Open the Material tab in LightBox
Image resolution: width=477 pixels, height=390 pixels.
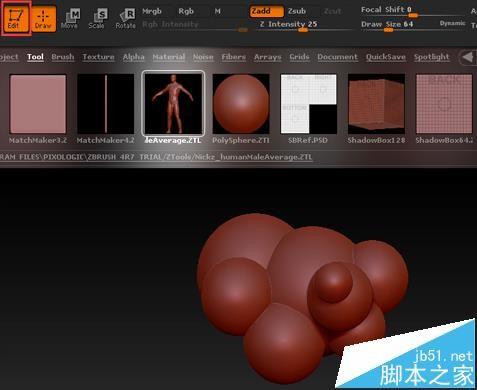pos(169,57)
